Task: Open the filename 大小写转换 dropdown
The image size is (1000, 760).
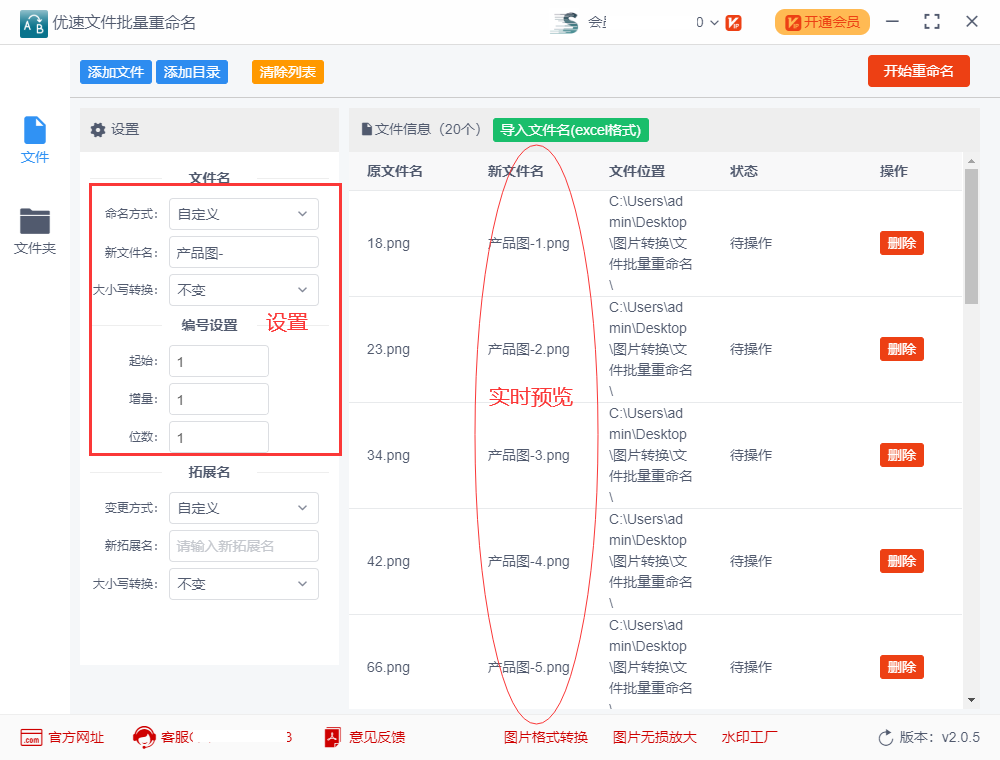Action: [x=244, y=290]
